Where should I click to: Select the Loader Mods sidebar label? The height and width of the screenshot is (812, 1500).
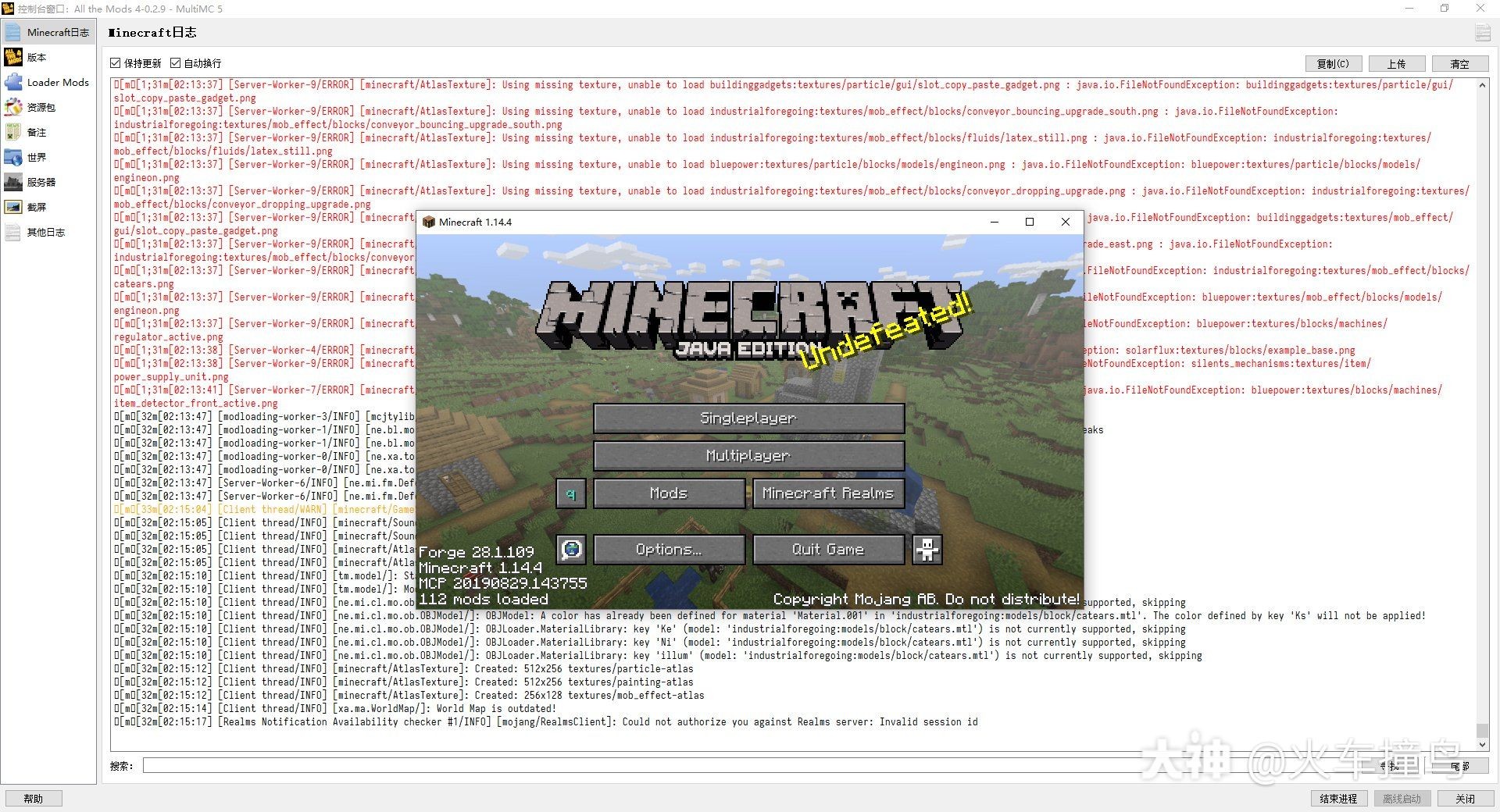58,82
